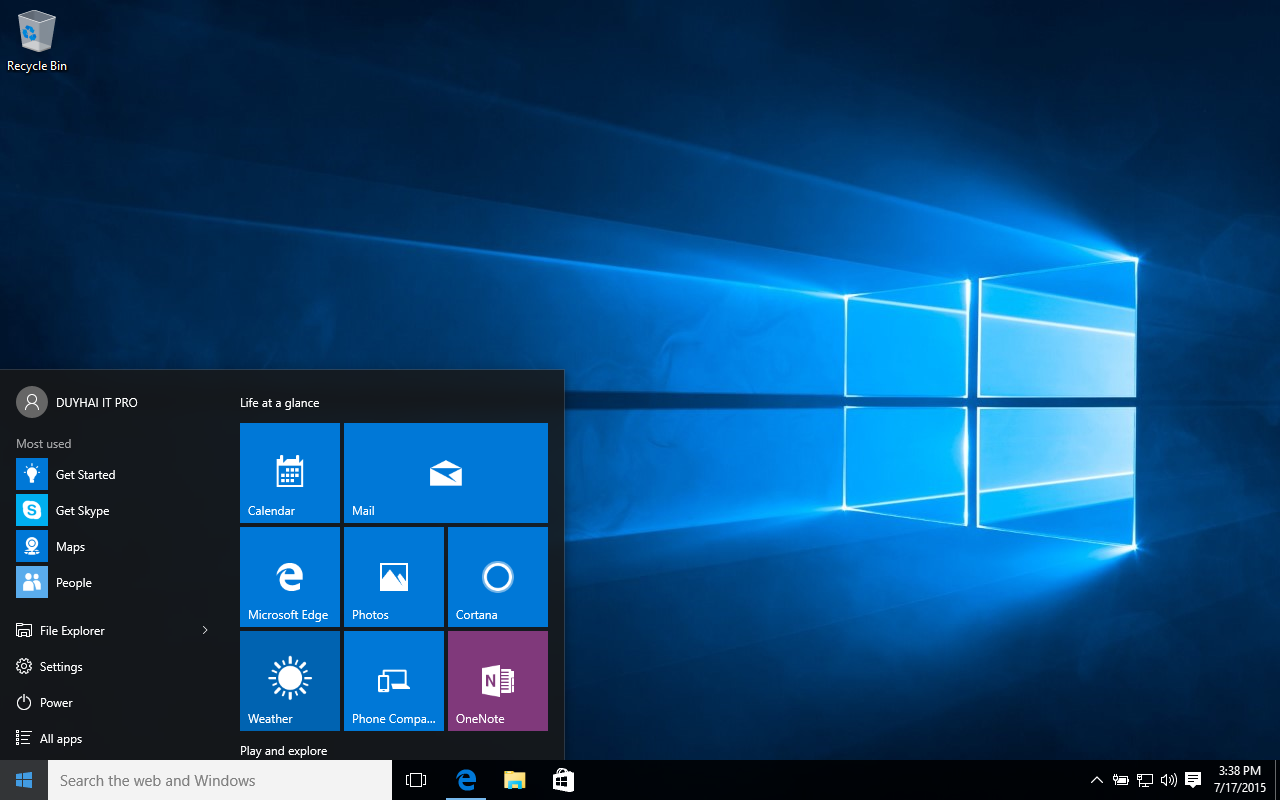Launch the OneNote tile
The image size is (1280, 800).
tap(498, 681)
